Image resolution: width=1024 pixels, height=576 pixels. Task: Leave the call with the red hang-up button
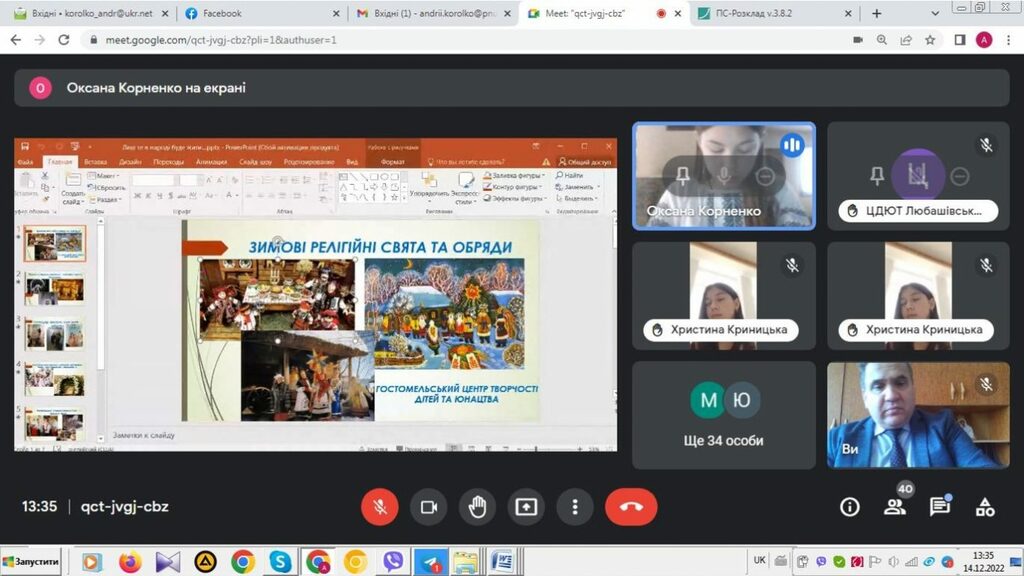pos(631,507)
